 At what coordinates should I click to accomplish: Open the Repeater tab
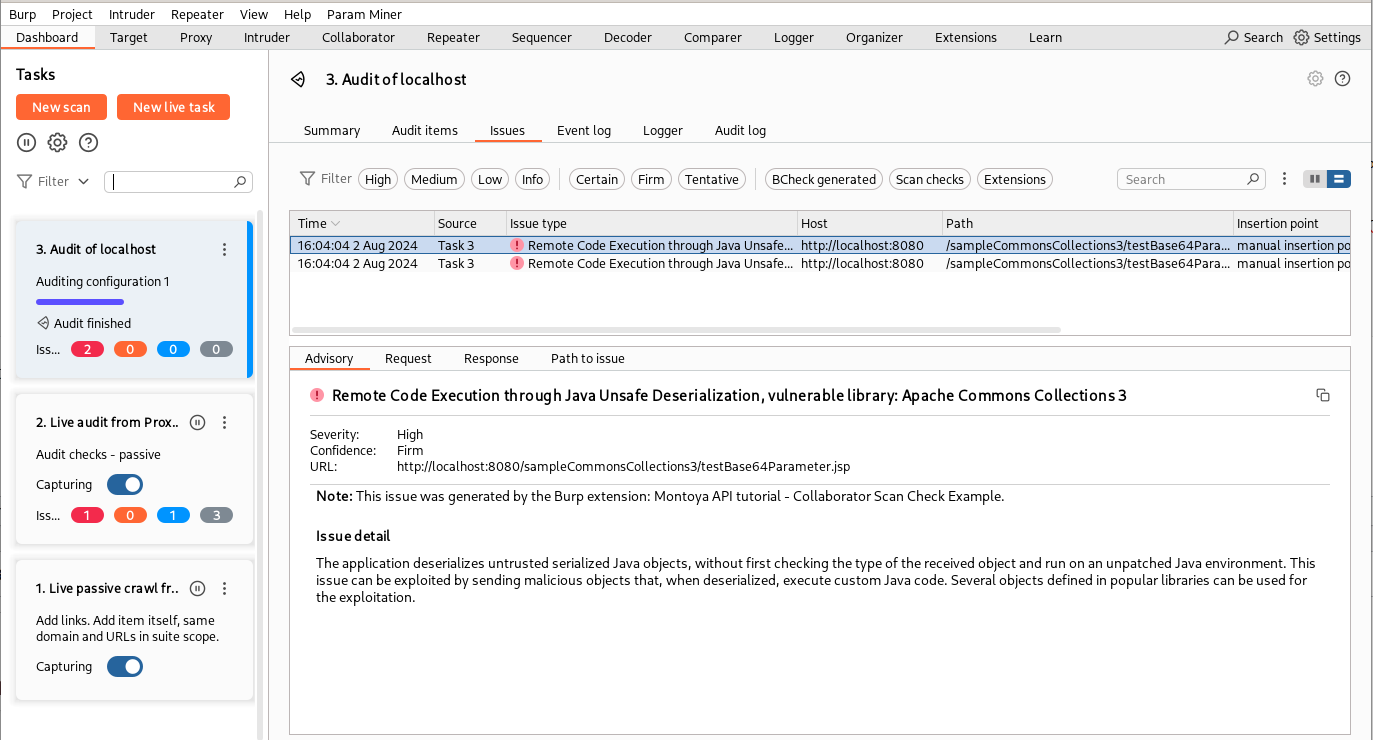click(453, 37)
